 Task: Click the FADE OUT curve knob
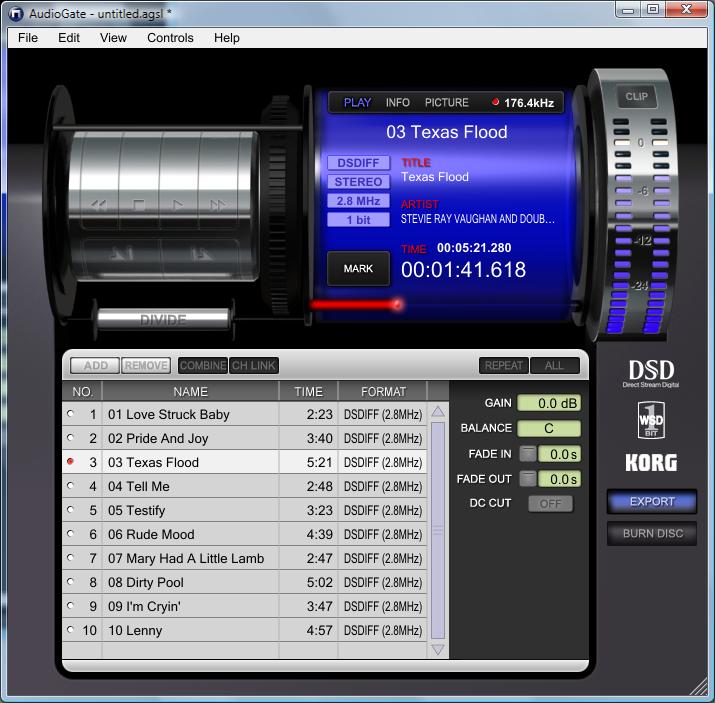point(528,479)
